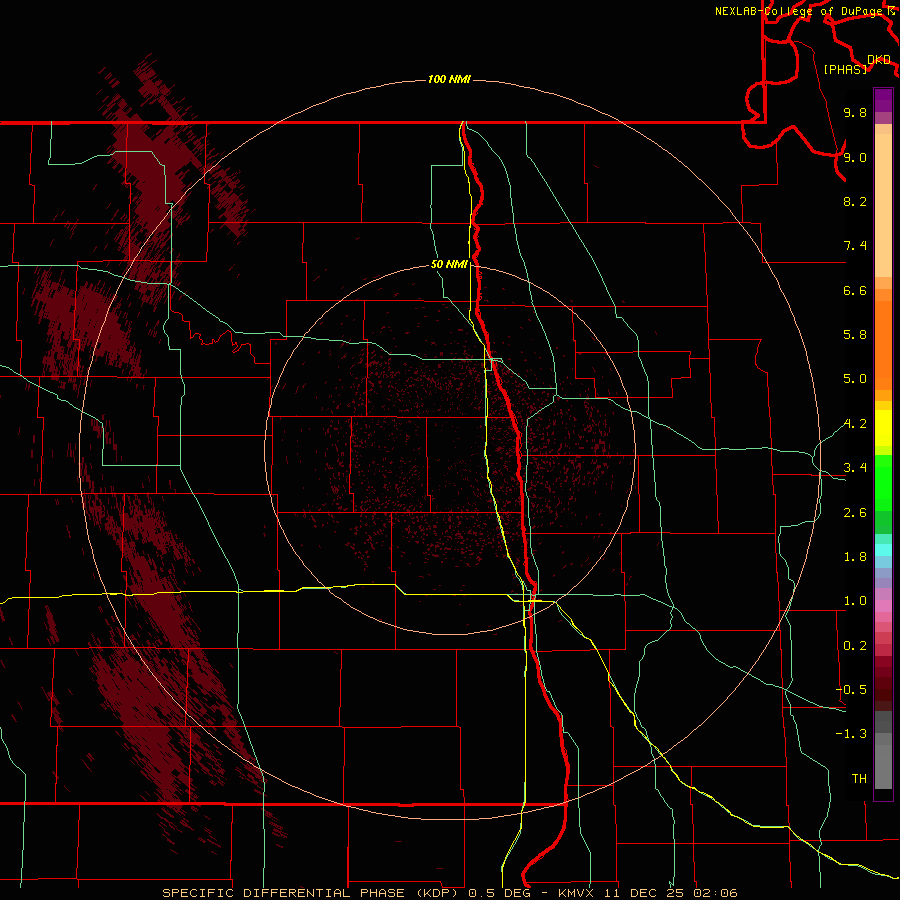The height and width of the screenshot is (900, 900).
Task: Click the cyan segment of the color bar
Action: coord(883,550)
